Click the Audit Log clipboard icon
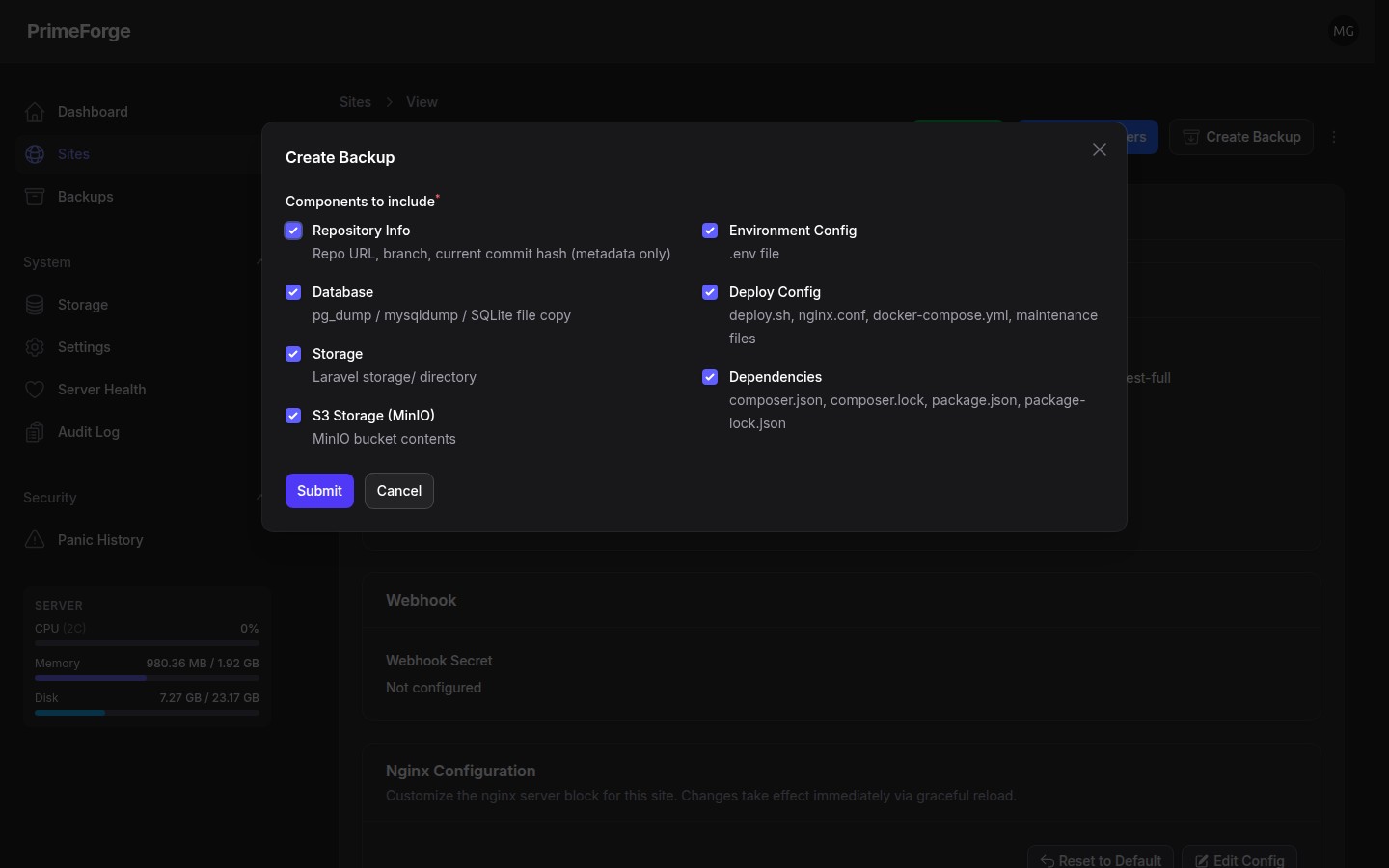 tap(35, 432)
